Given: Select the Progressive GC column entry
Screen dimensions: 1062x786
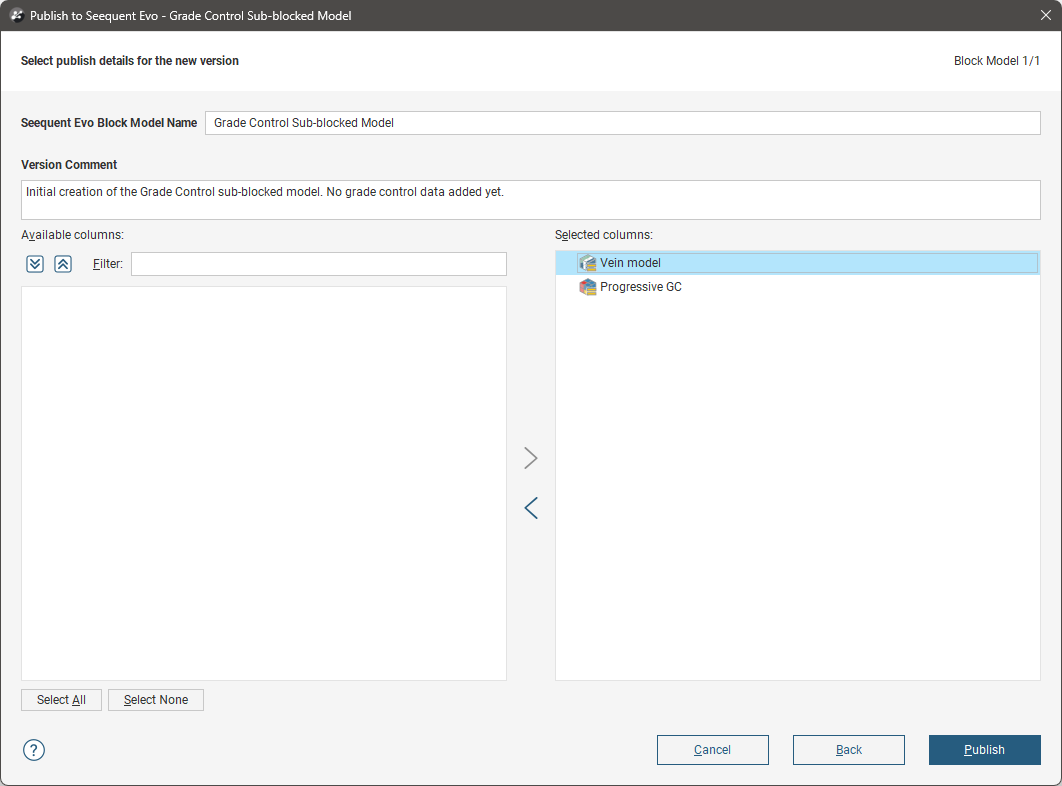Looking at the screenshot, I should 640,287.
